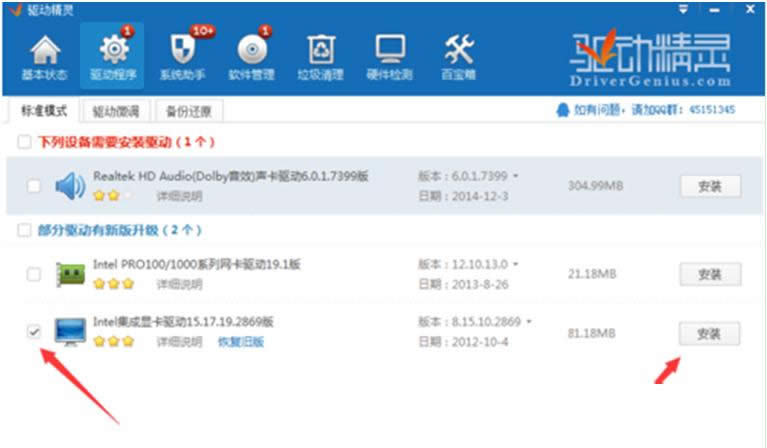
Task: Click the star rating of Intel PRO100/1000 driver
Action: 113,284
